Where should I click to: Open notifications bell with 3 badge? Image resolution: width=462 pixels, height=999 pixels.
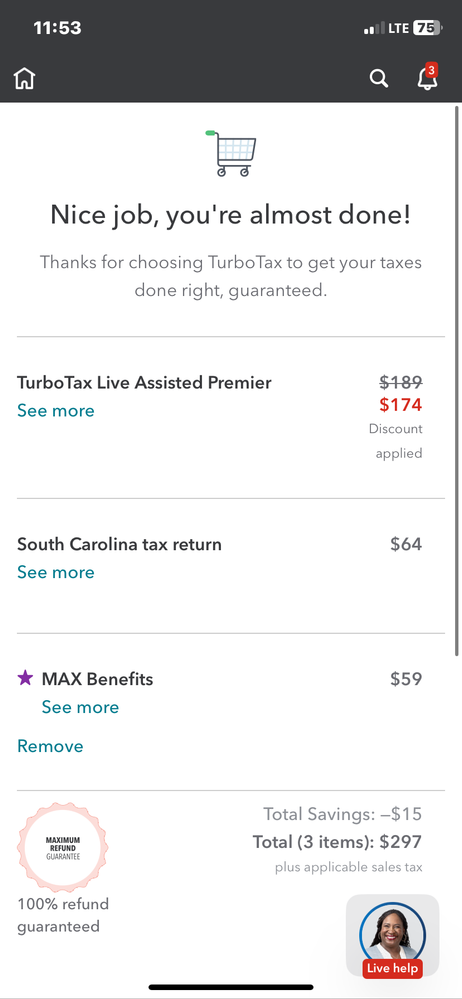428,76
